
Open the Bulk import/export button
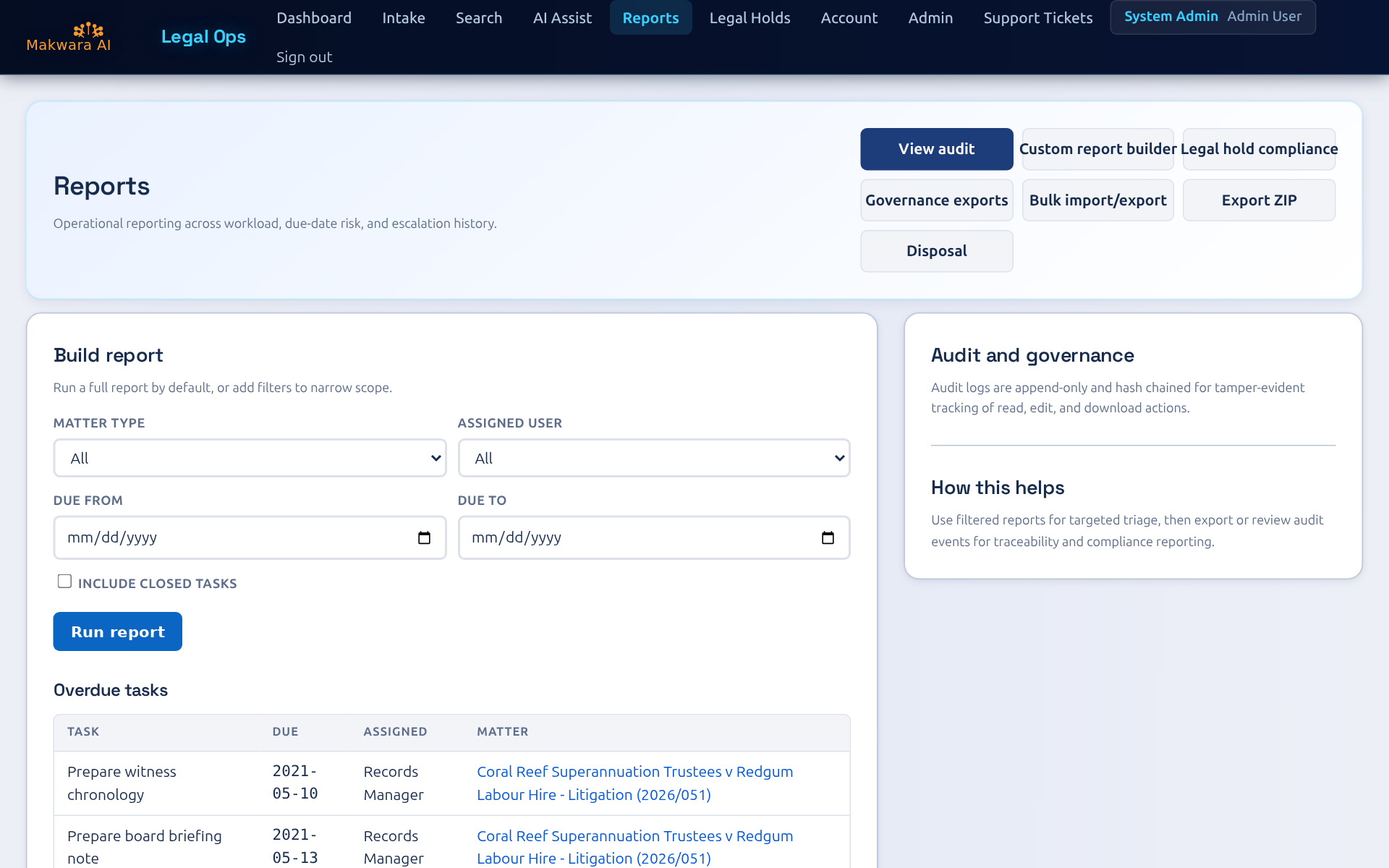[1097, 200]
